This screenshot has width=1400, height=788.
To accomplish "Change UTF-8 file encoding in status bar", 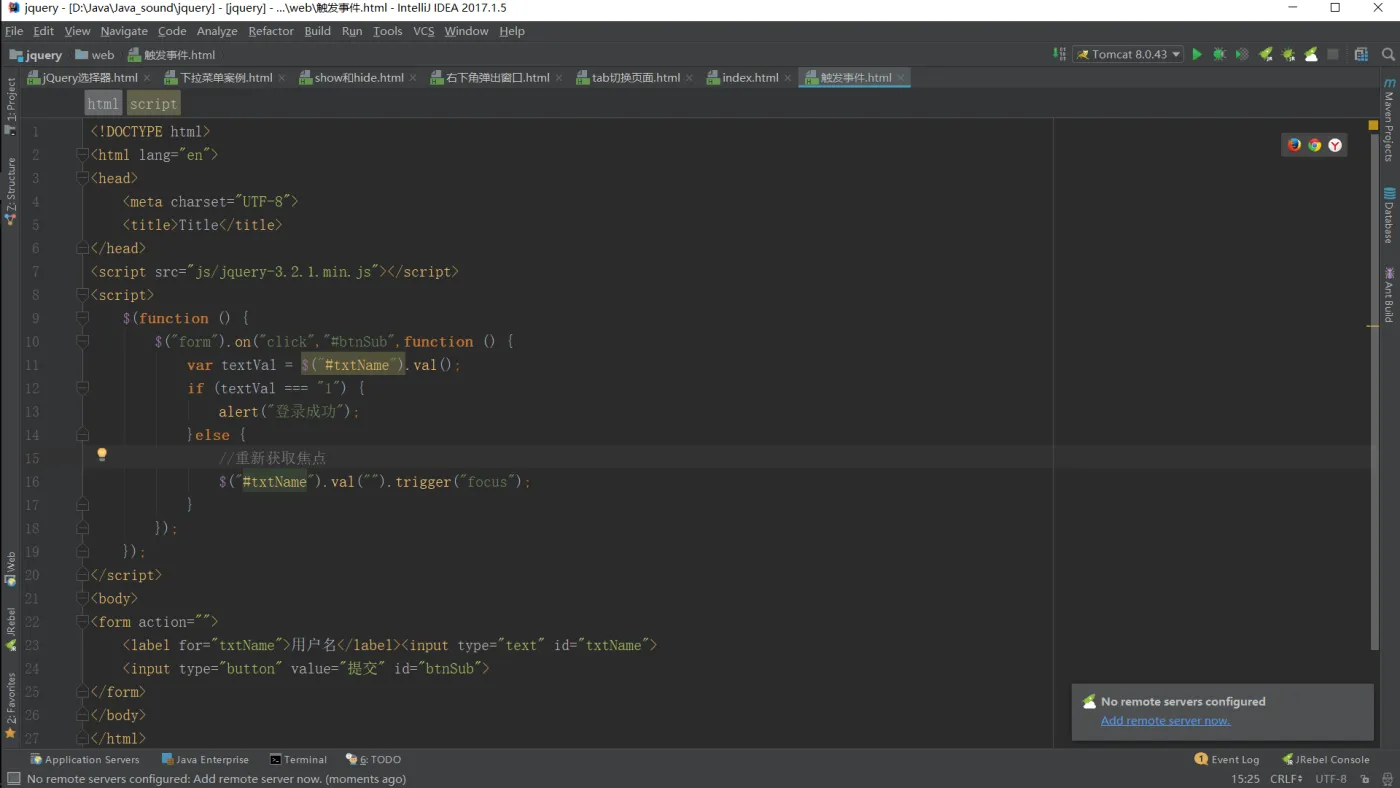I will click(x=1331, y=779).
